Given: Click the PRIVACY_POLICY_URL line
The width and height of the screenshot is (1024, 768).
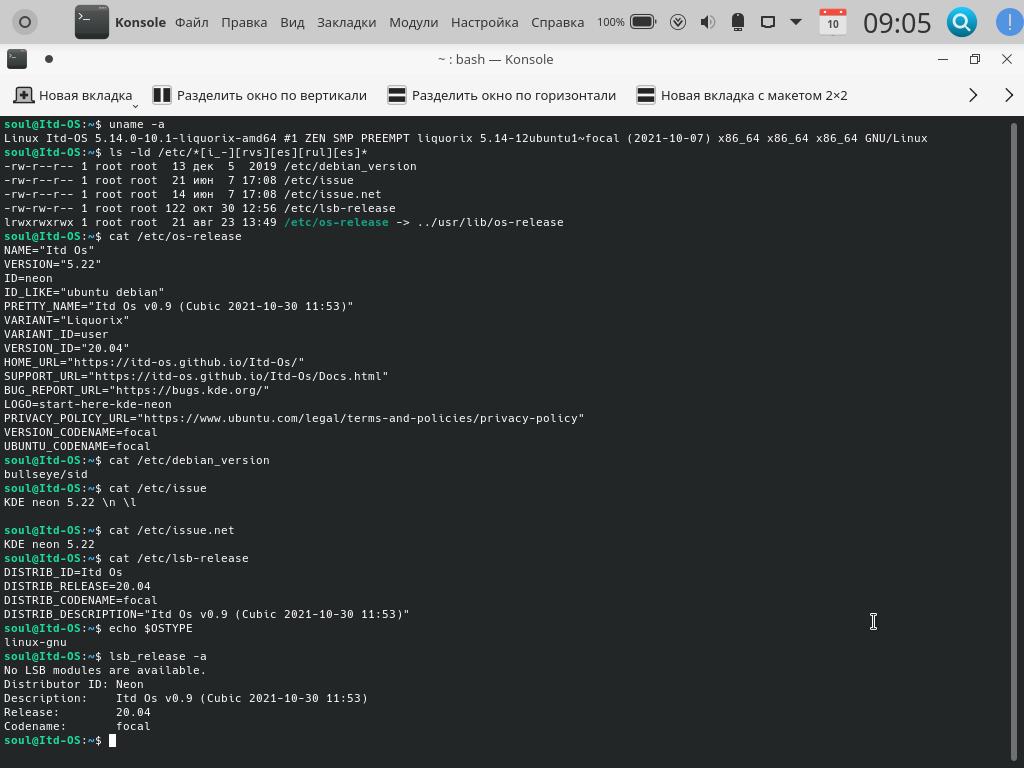Looking at the screenshot, I should [294, 419].
